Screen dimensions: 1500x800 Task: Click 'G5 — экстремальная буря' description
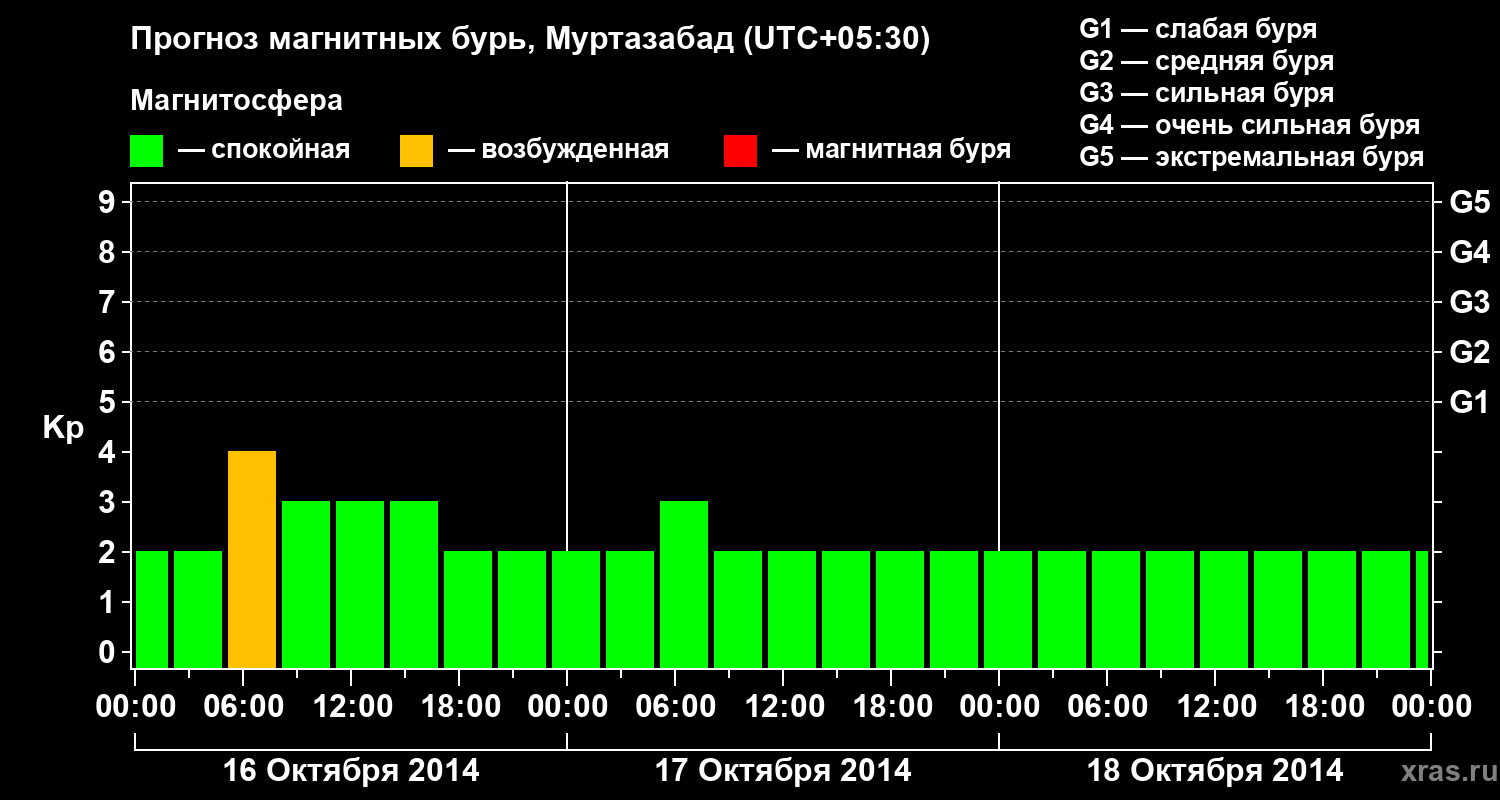[x=1252, y=158]
